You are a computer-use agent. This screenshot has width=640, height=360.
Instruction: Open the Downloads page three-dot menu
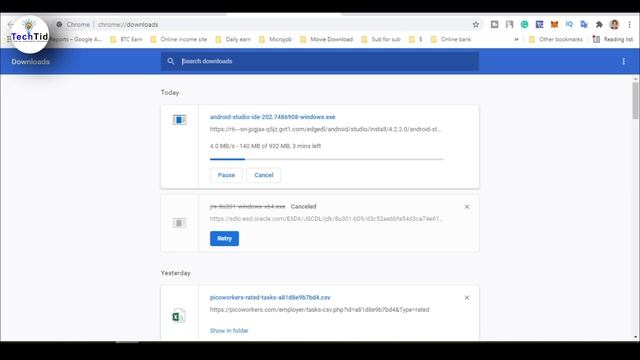click(x=623, y=61)
